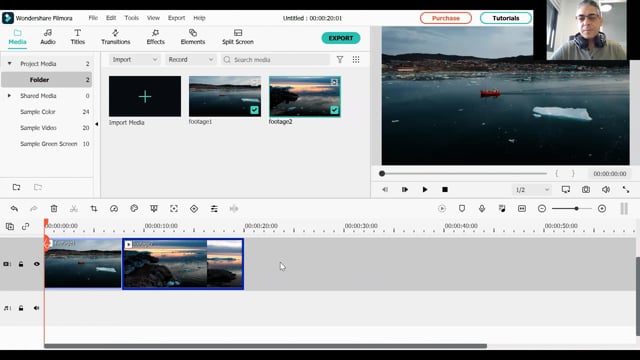The image size is (640, 360).
Task: Switch to the Audio tab
Action: pos(48,37)
